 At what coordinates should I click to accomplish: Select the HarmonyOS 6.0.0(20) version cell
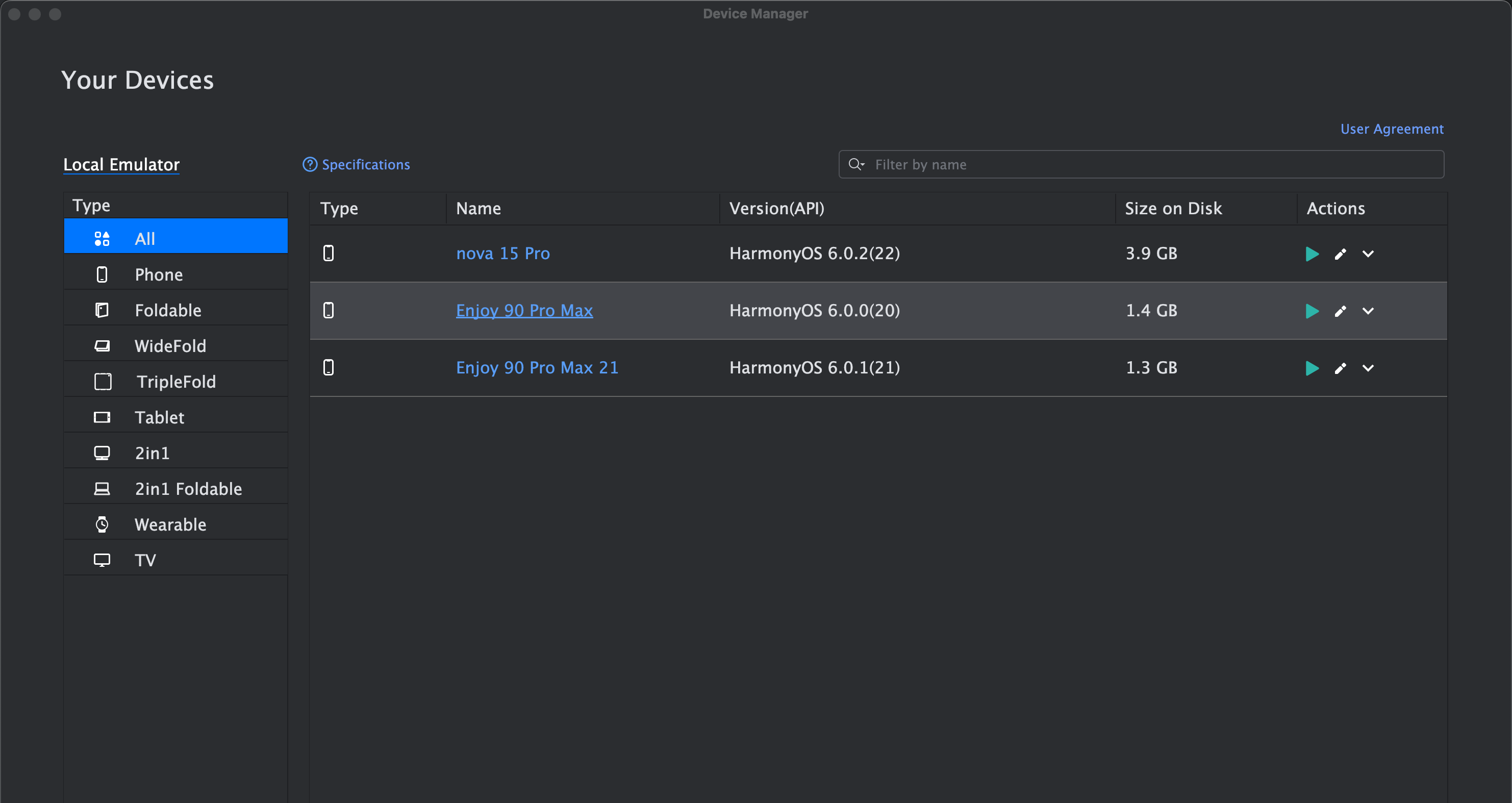point(815,310)
